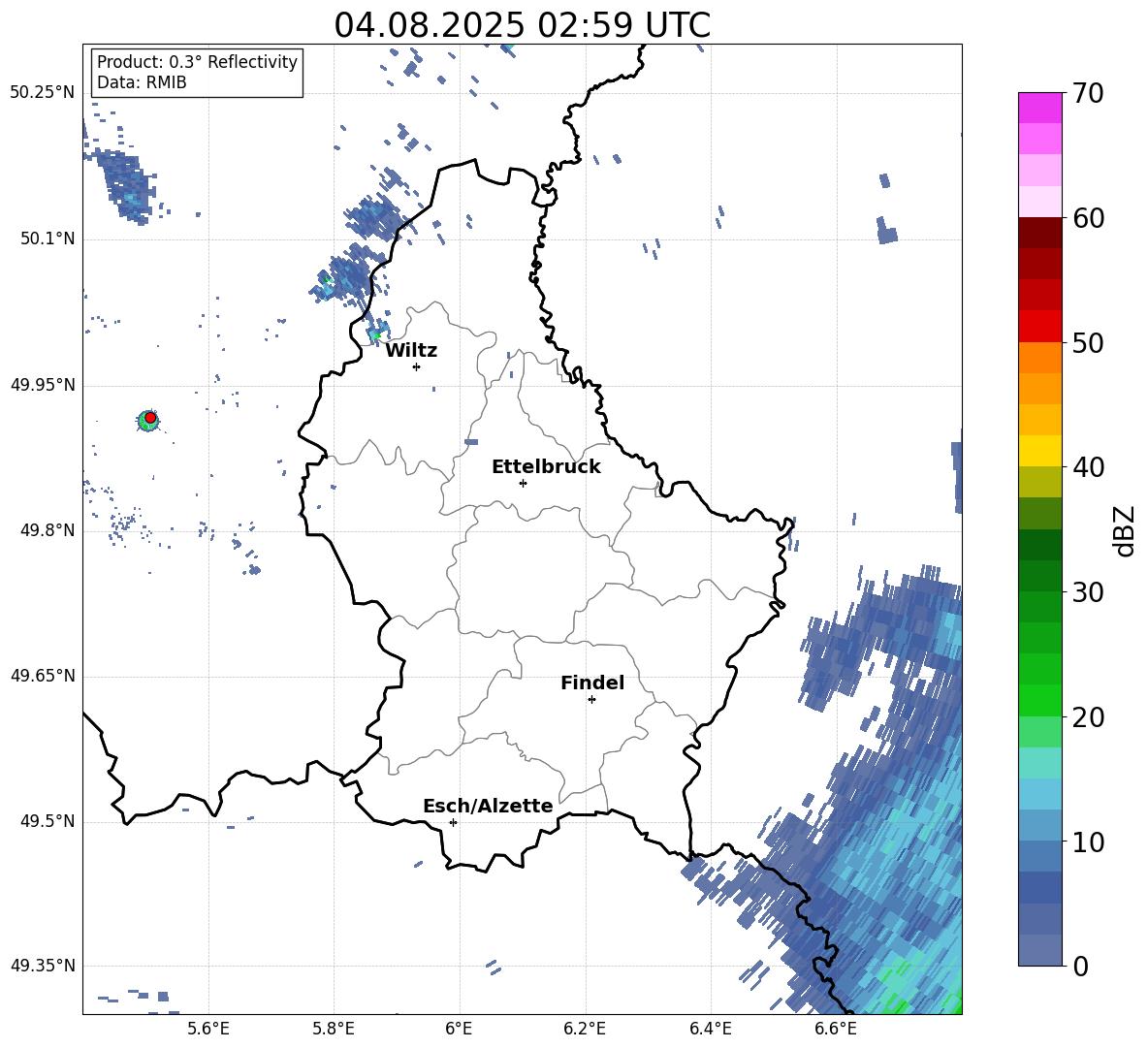Click the 49.35°N latitude label
This screenshot has height=1048, width=1148.
(43, 966)
